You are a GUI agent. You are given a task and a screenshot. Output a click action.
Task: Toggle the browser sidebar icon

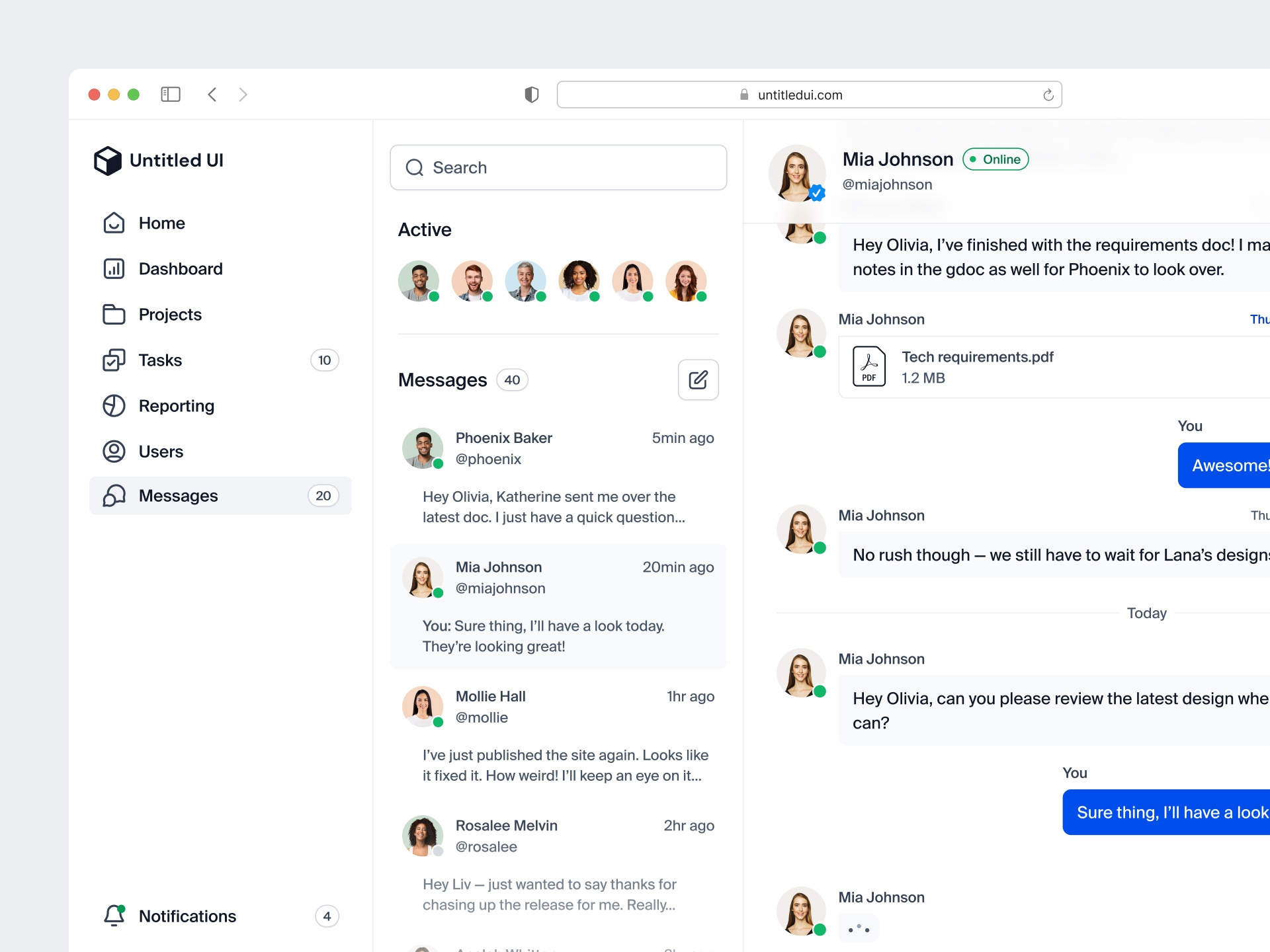tap(171, 95)
